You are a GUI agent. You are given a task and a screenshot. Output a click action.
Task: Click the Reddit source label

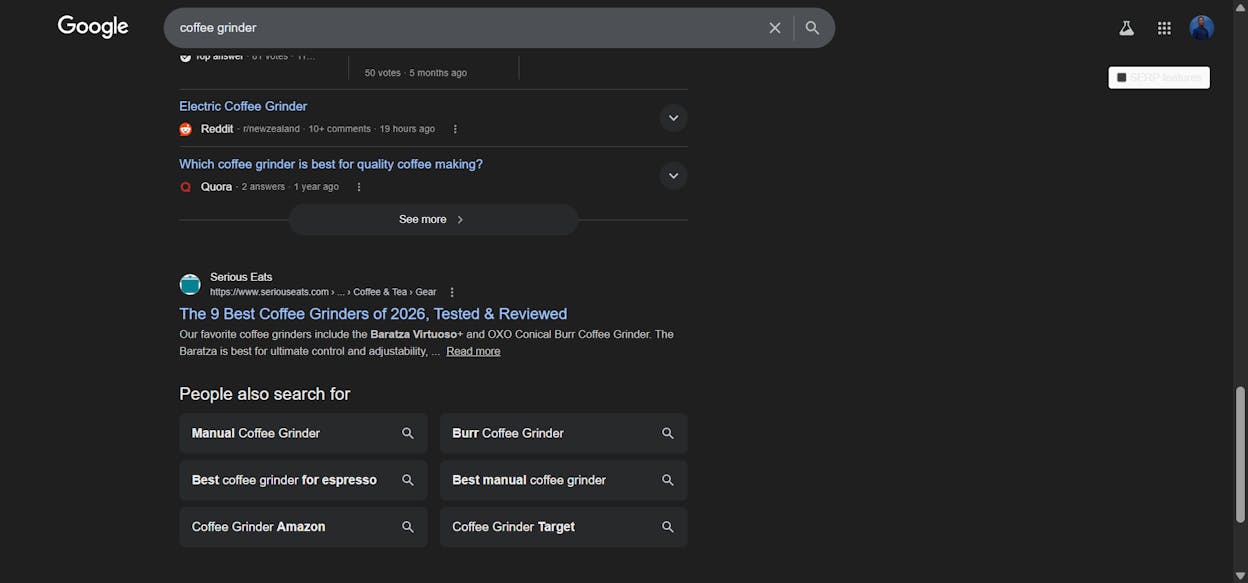[x=217, y=129]
